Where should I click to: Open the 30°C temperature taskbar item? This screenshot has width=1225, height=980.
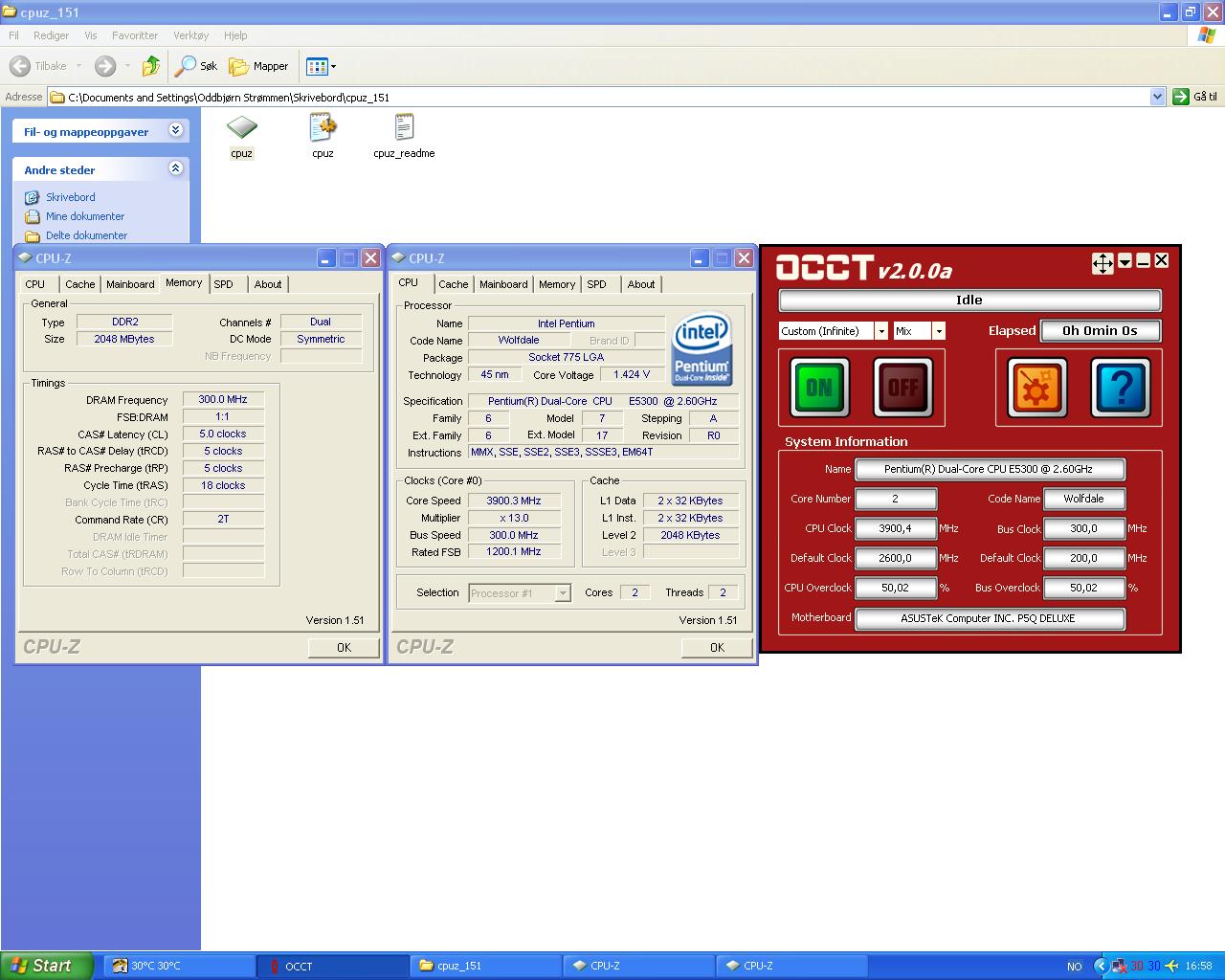tap(179, 966)
